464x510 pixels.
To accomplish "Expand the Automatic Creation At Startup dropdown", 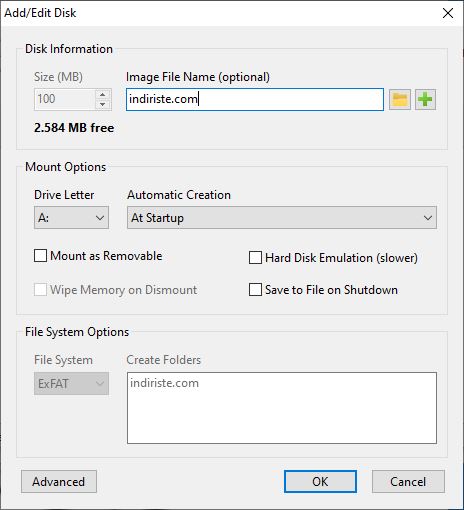I will click(282, 218).
